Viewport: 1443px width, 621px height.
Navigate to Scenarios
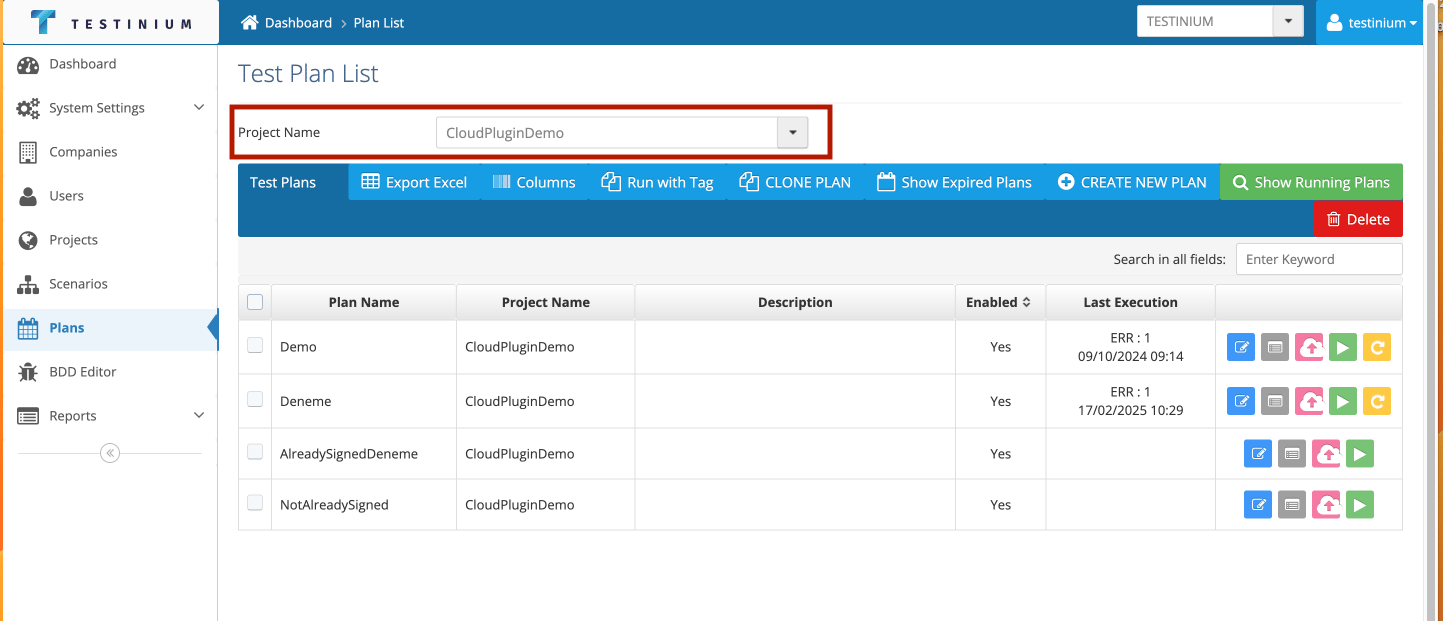coord(110,284)
